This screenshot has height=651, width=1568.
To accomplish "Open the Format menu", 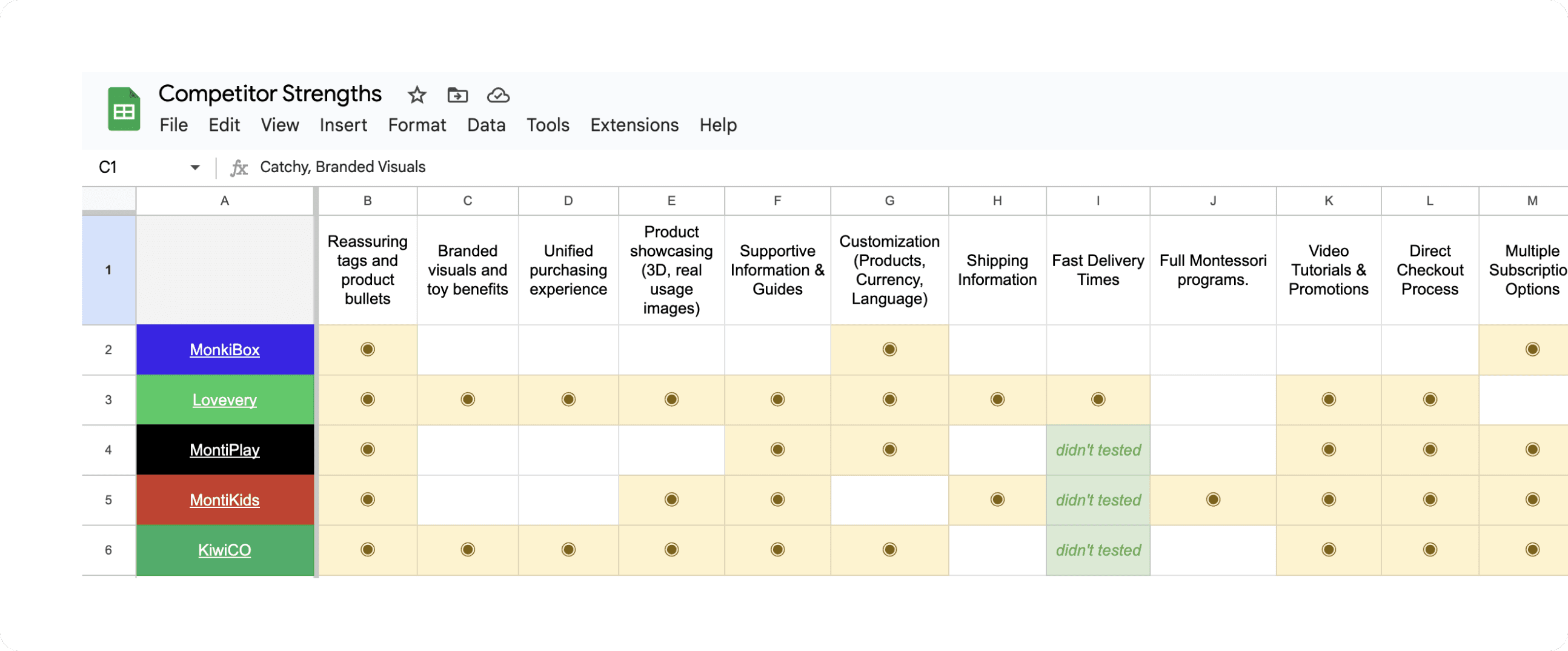I will tap(416, 125).
